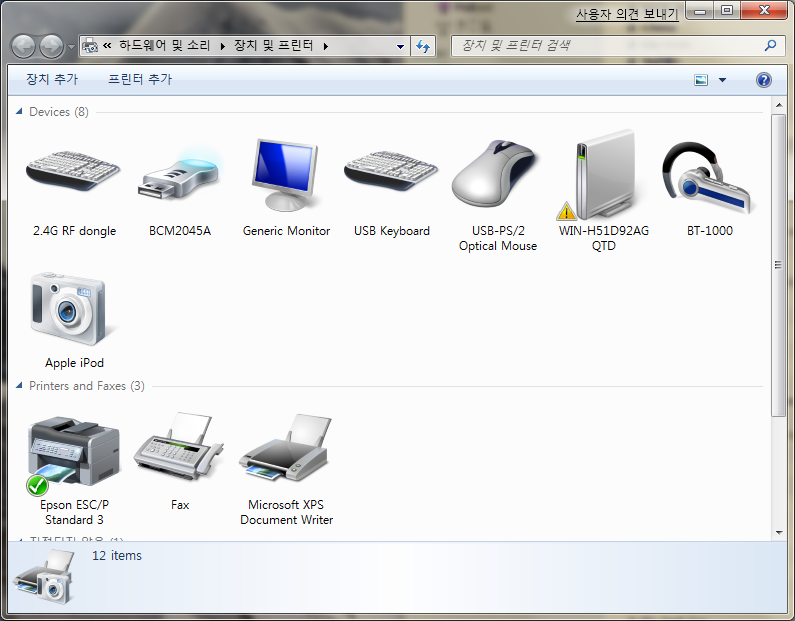Click the 장치 및 프린터 breadcrumb
Screen dimensions: 795x621
pyautogui.click(x=273, y=46)
